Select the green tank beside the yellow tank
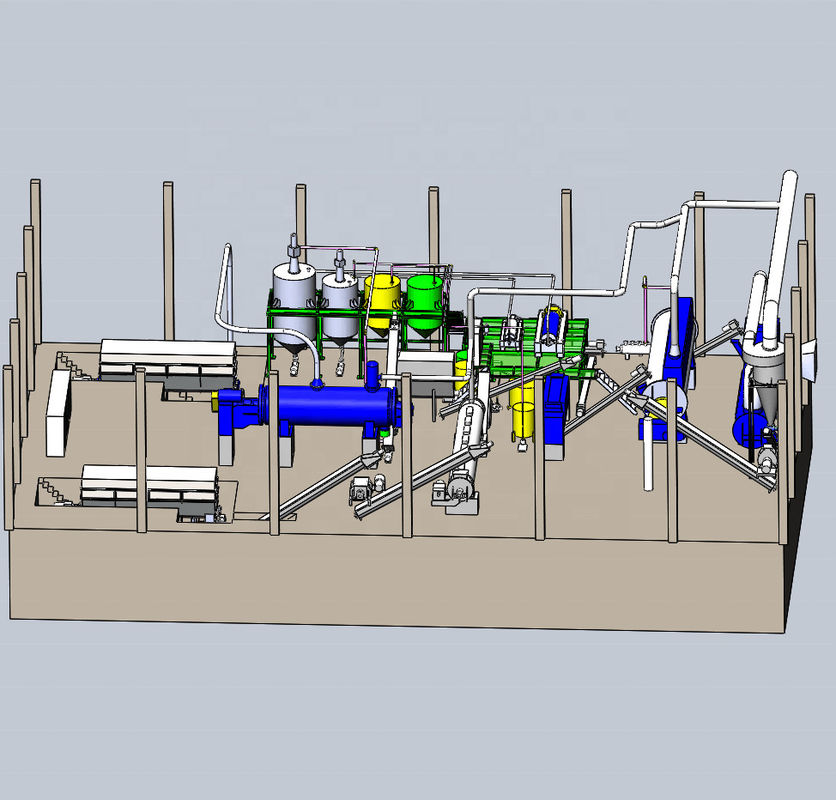 pos(425,306)
